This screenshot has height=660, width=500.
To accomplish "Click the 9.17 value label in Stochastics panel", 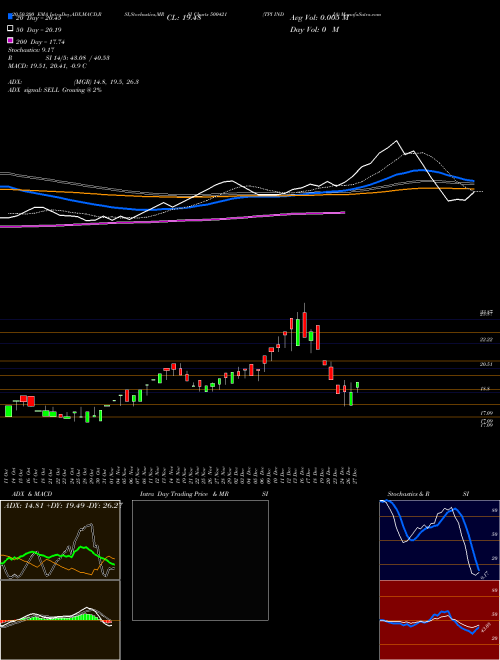I will [x=484, y=575].
